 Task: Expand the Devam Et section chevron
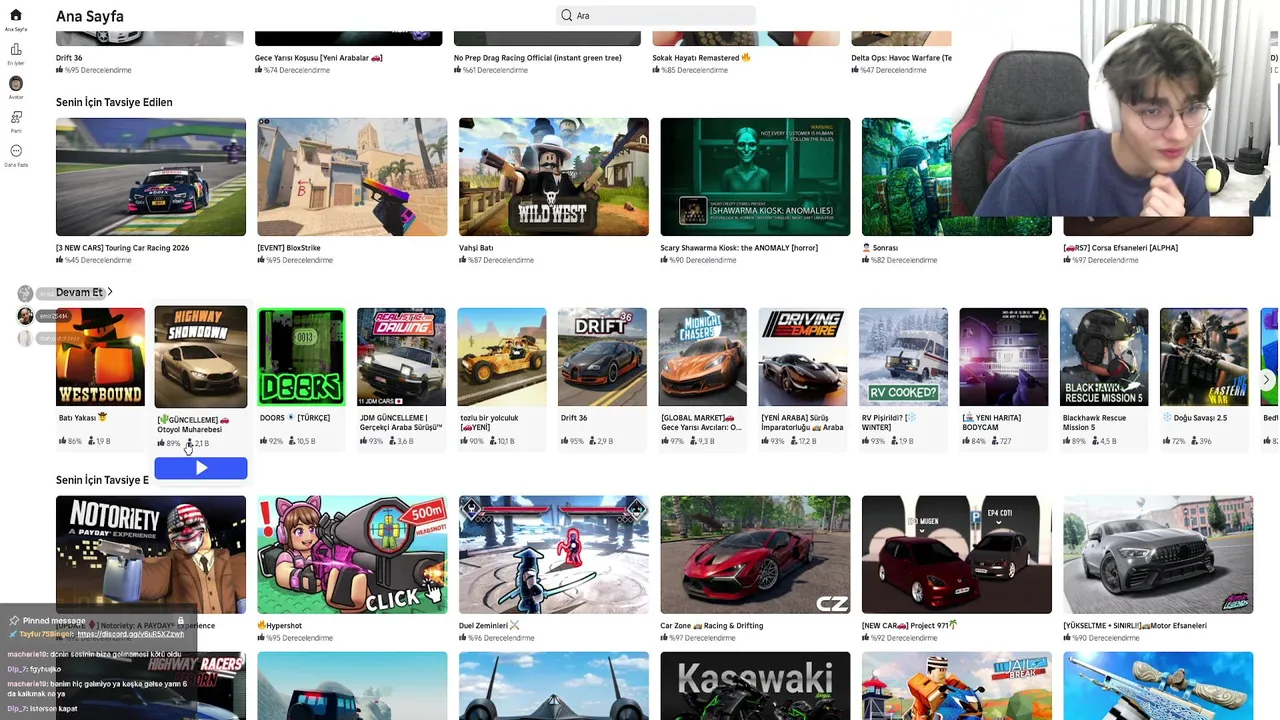(x=110, y=292)
